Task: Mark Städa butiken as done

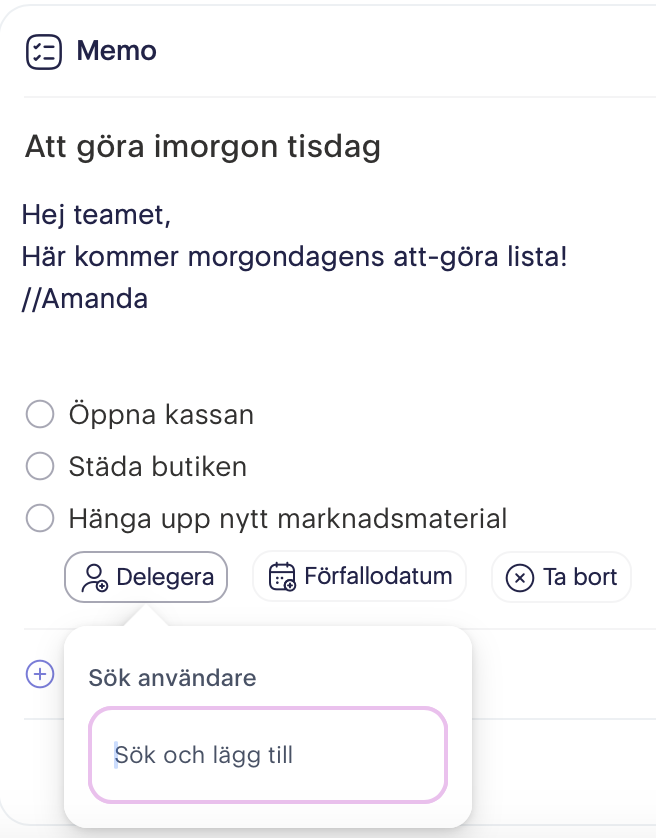Action: [40, 465]
